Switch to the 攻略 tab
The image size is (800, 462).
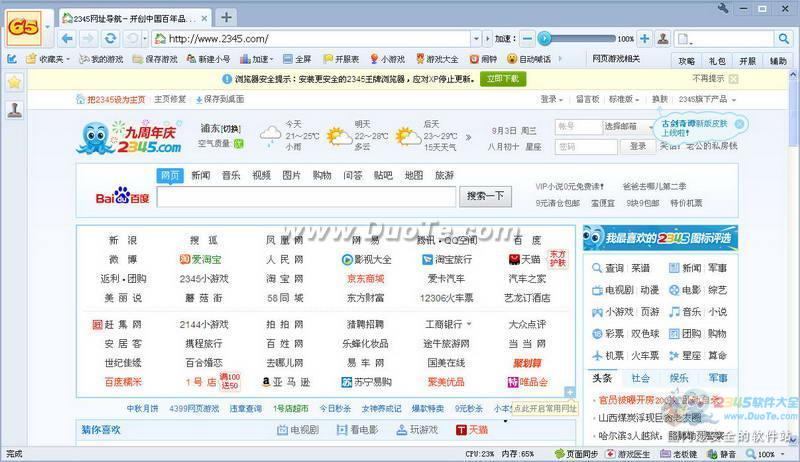(686, 61)
